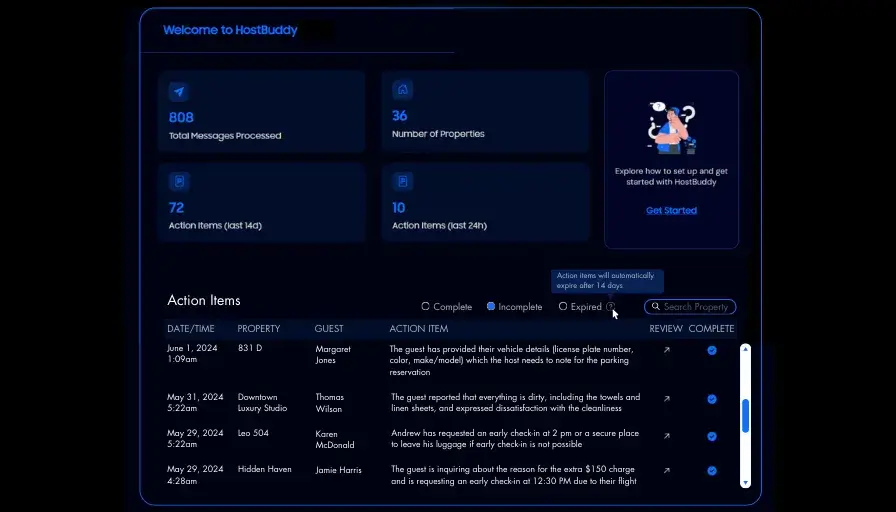Click the help question mark next to Expired
Screen dimensions: 896x512
pos(610,307)
